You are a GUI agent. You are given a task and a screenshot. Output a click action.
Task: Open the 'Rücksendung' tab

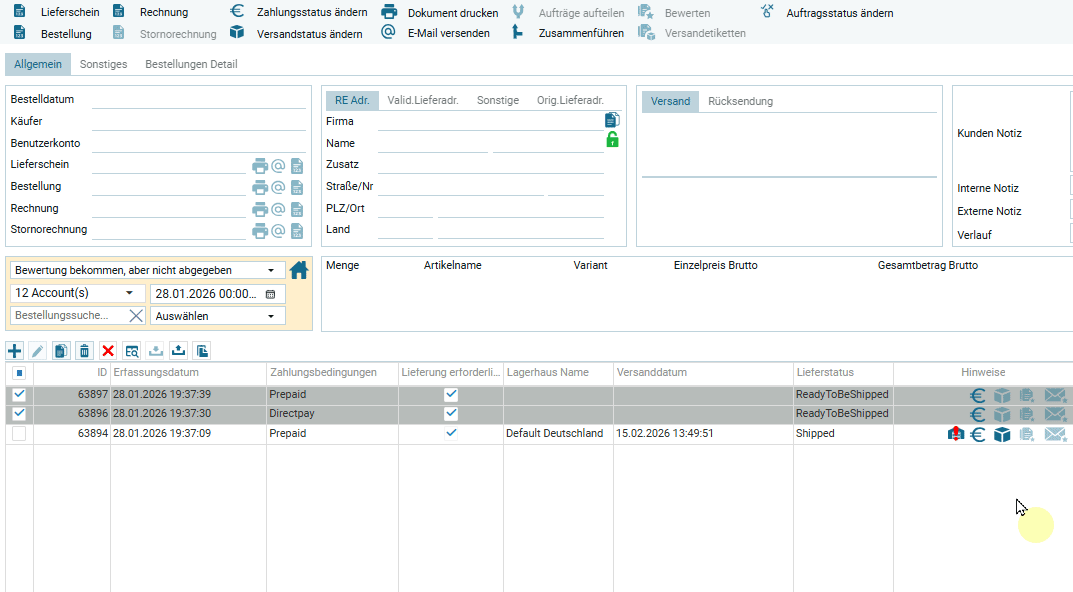coord(740,101)
